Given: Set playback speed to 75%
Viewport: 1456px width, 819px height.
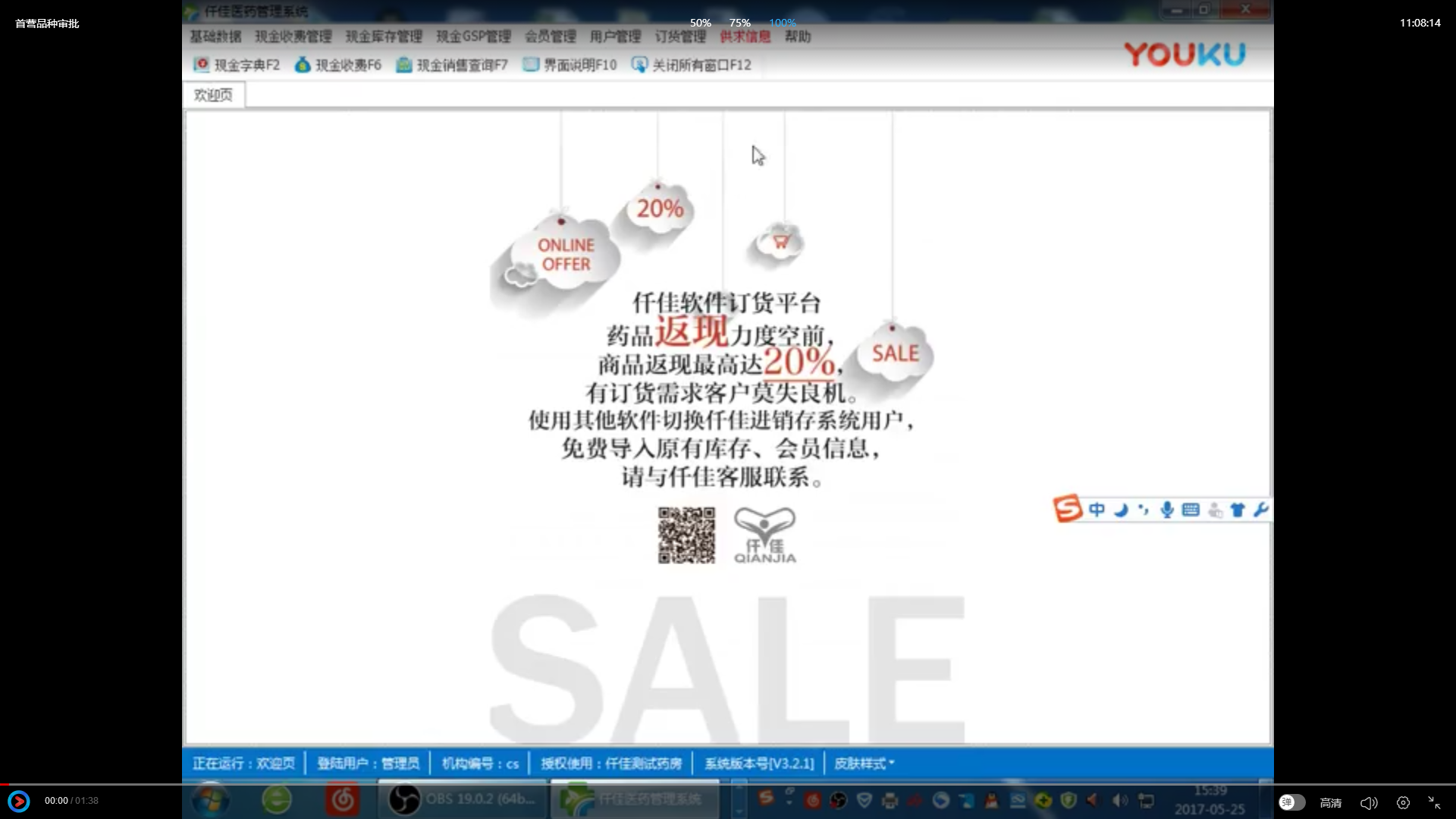Looking at the screenshot, I should pyautogui.click(x=740, y=23).
